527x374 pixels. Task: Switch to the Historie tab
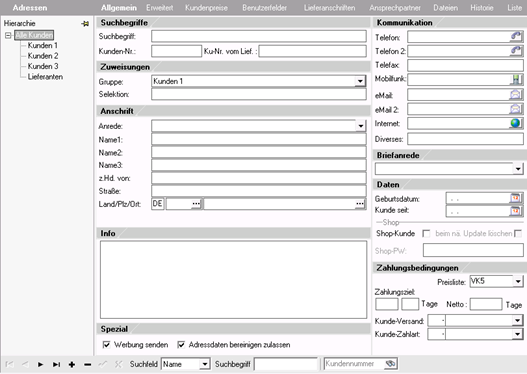pos(482,8)
